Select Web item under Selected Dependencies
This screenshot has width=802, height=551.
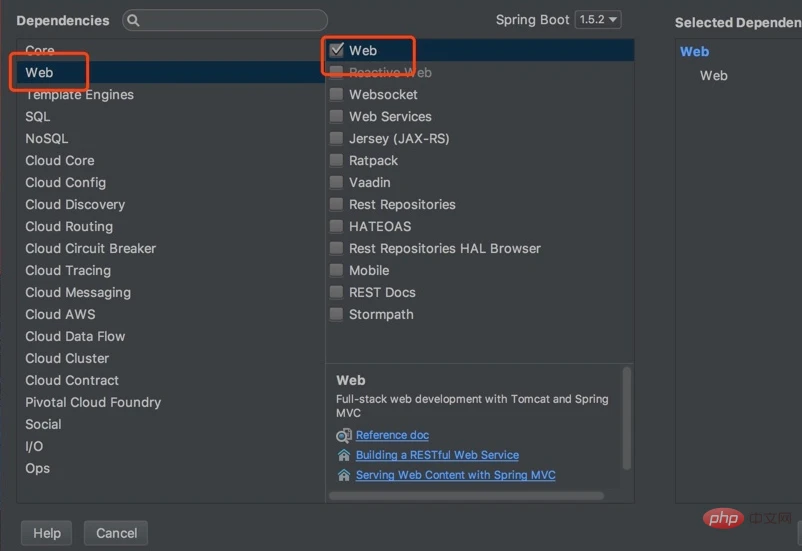pos(714,76)
